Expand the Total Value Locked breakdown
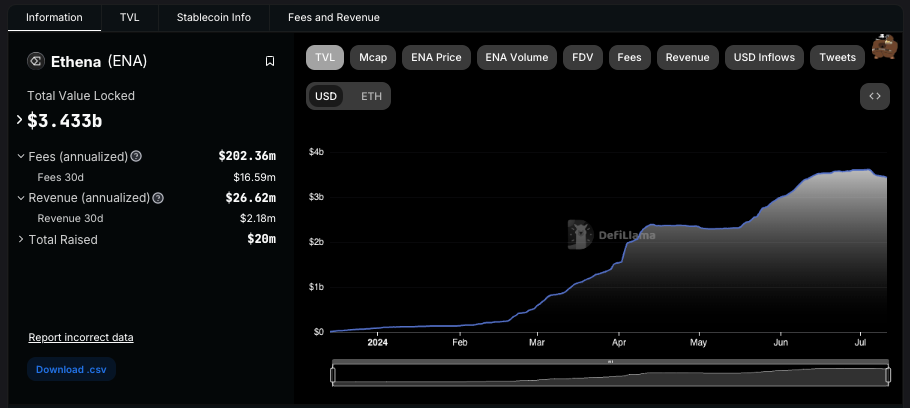910x408 pixels. (x=19, y=120)
